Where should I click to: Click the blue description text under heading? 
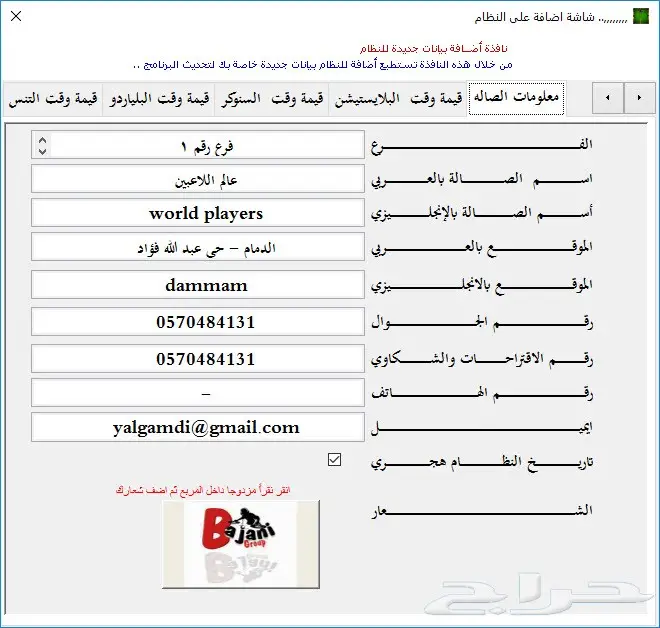[x=323, y=65]
